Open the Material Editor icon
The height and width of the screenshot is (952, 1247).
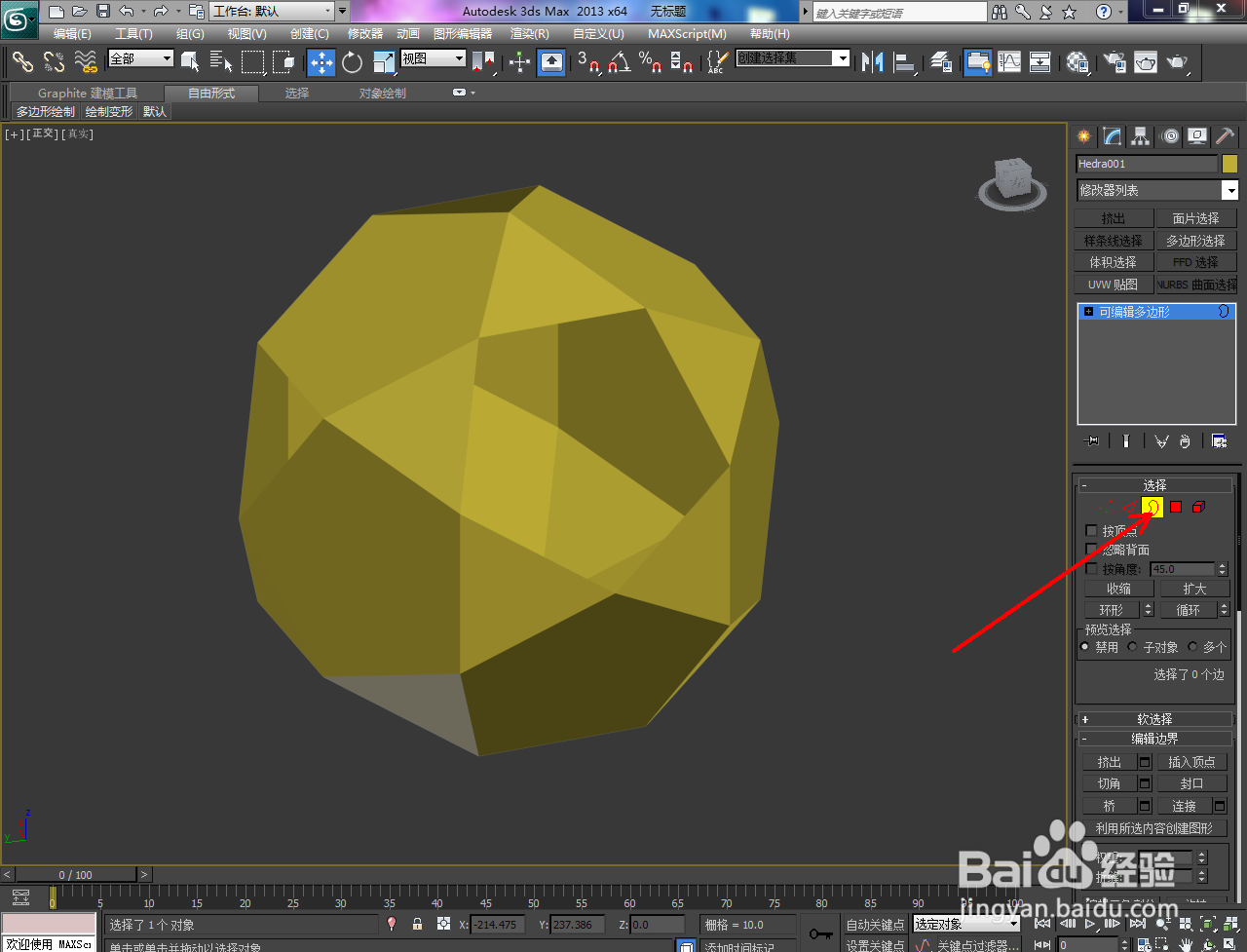click(1077, 62)
